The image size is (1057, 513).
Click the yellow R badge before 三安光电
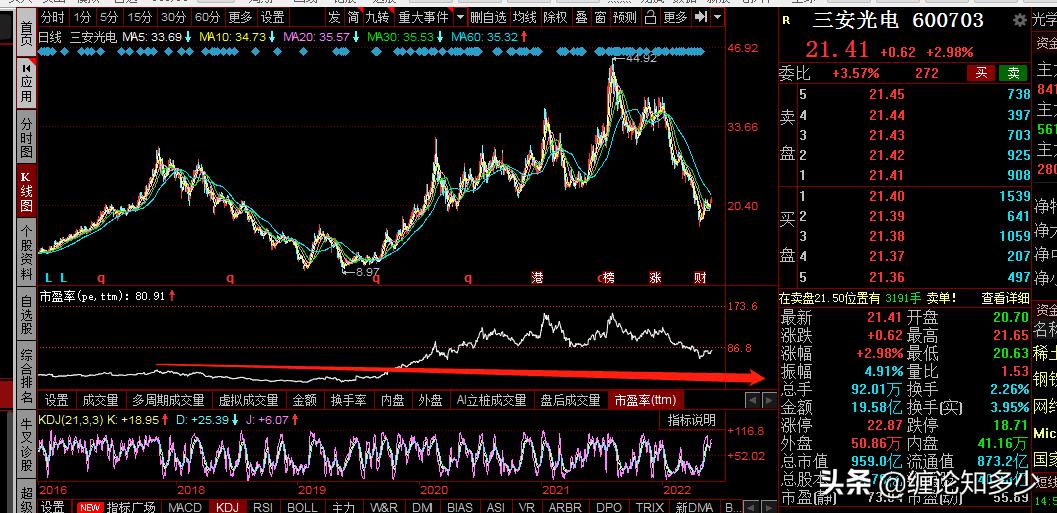(785, 20)
